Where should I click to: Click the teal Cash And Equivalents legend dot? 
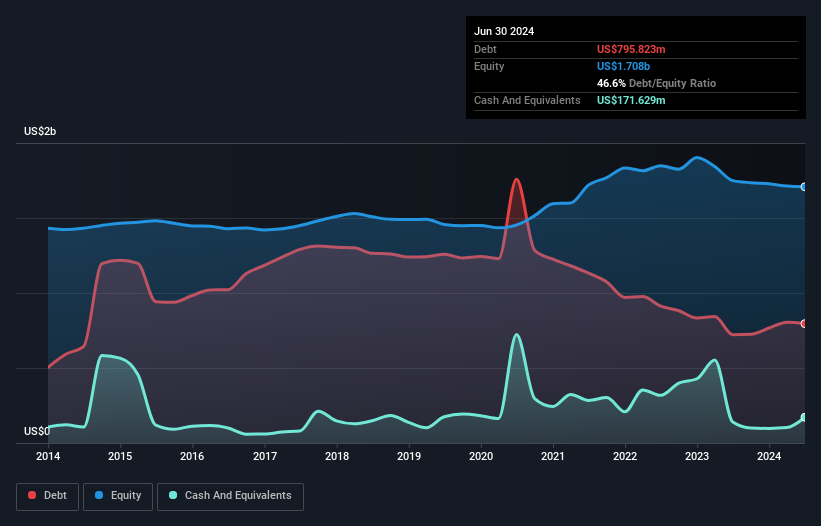(173, 495)
